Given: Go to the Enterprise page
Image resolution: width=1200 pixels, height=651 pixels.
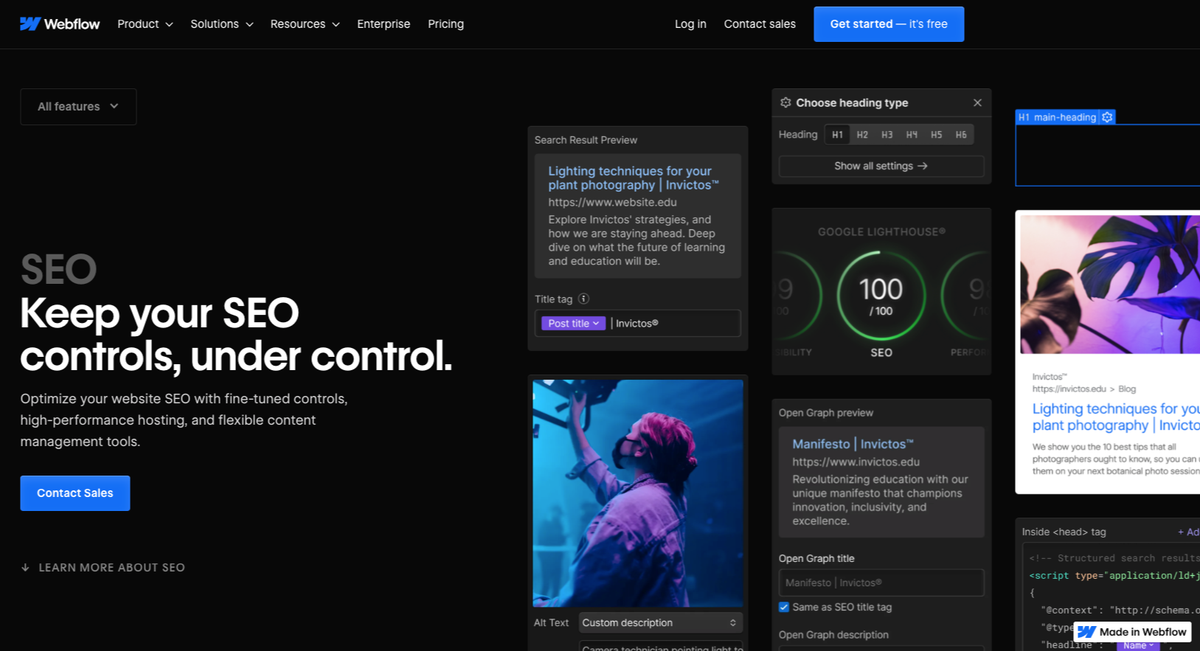Looking at the screenshot, I should coord(384,24).
